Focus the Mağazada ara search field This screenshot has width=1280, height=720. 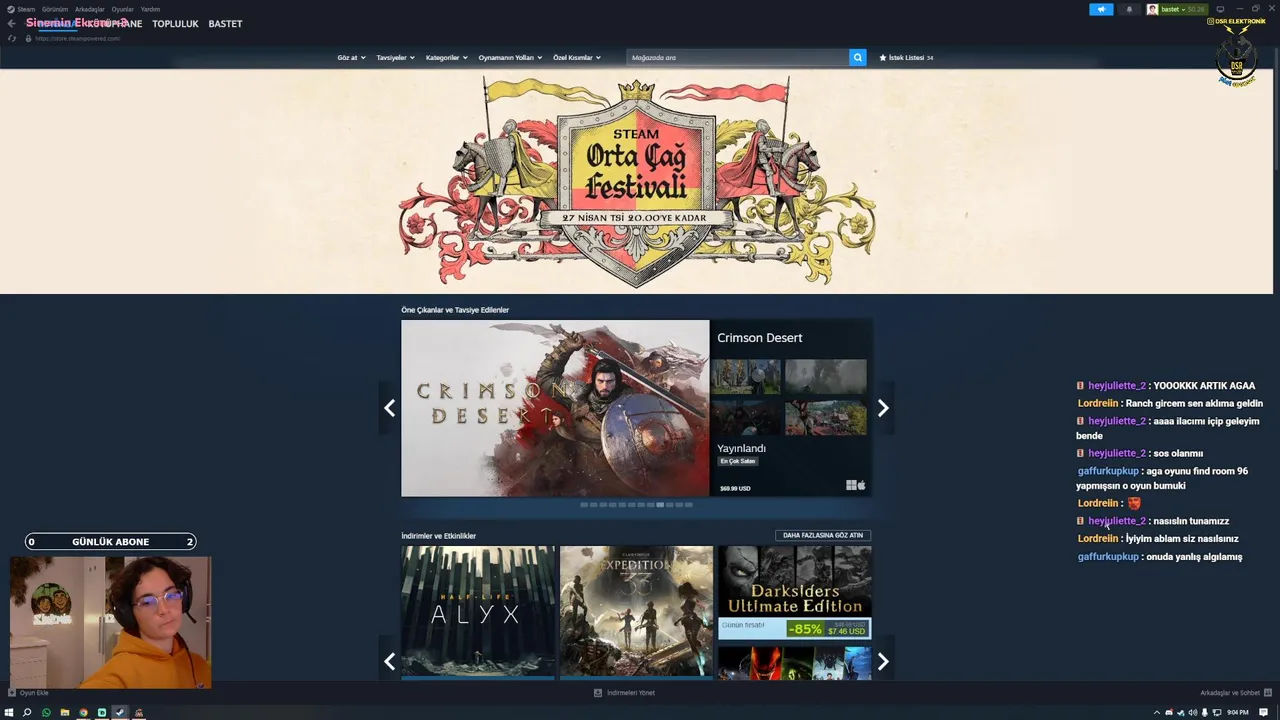click(738, 58)
